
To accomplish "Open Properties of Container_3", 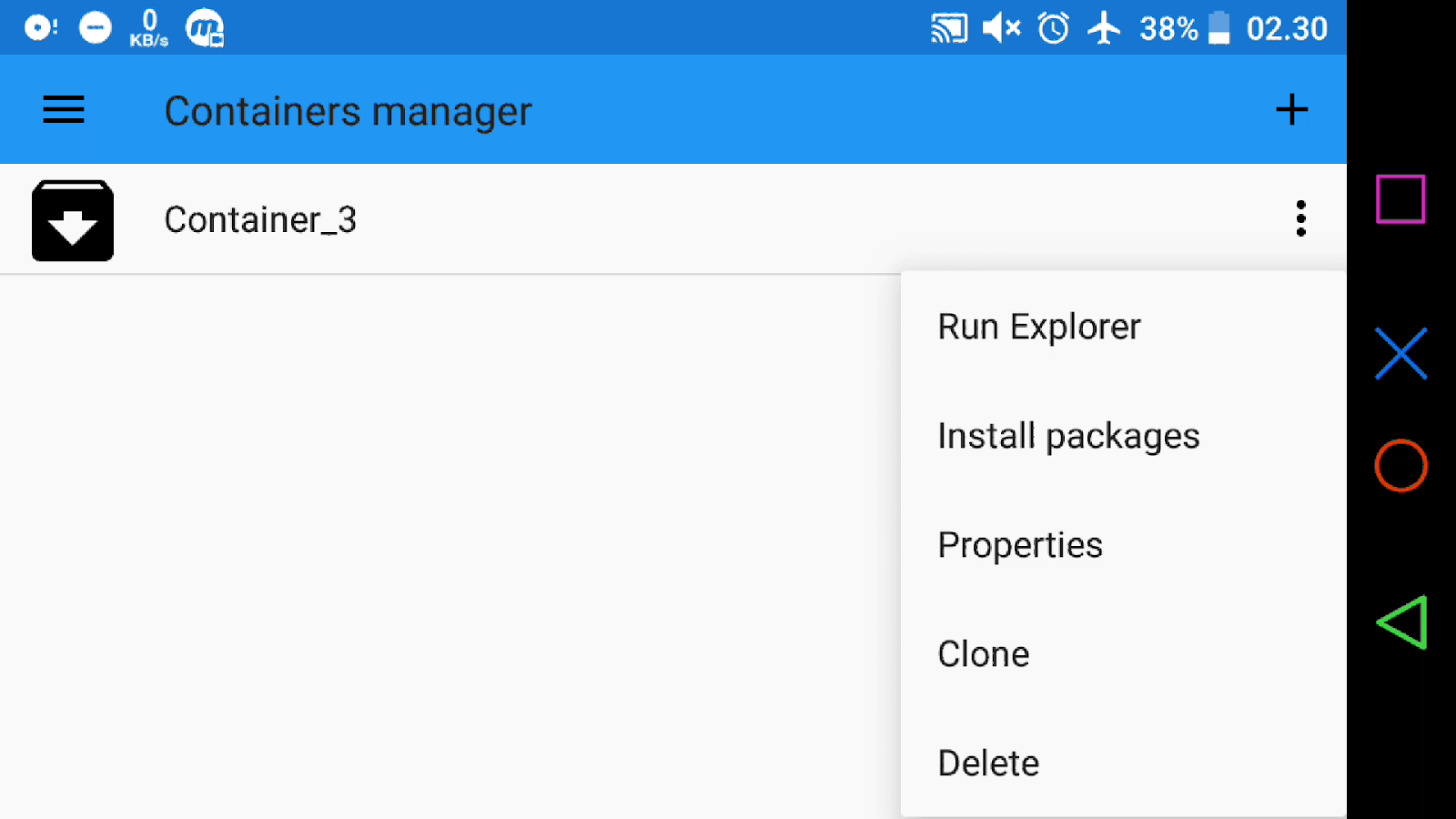I will [1020, 544].
